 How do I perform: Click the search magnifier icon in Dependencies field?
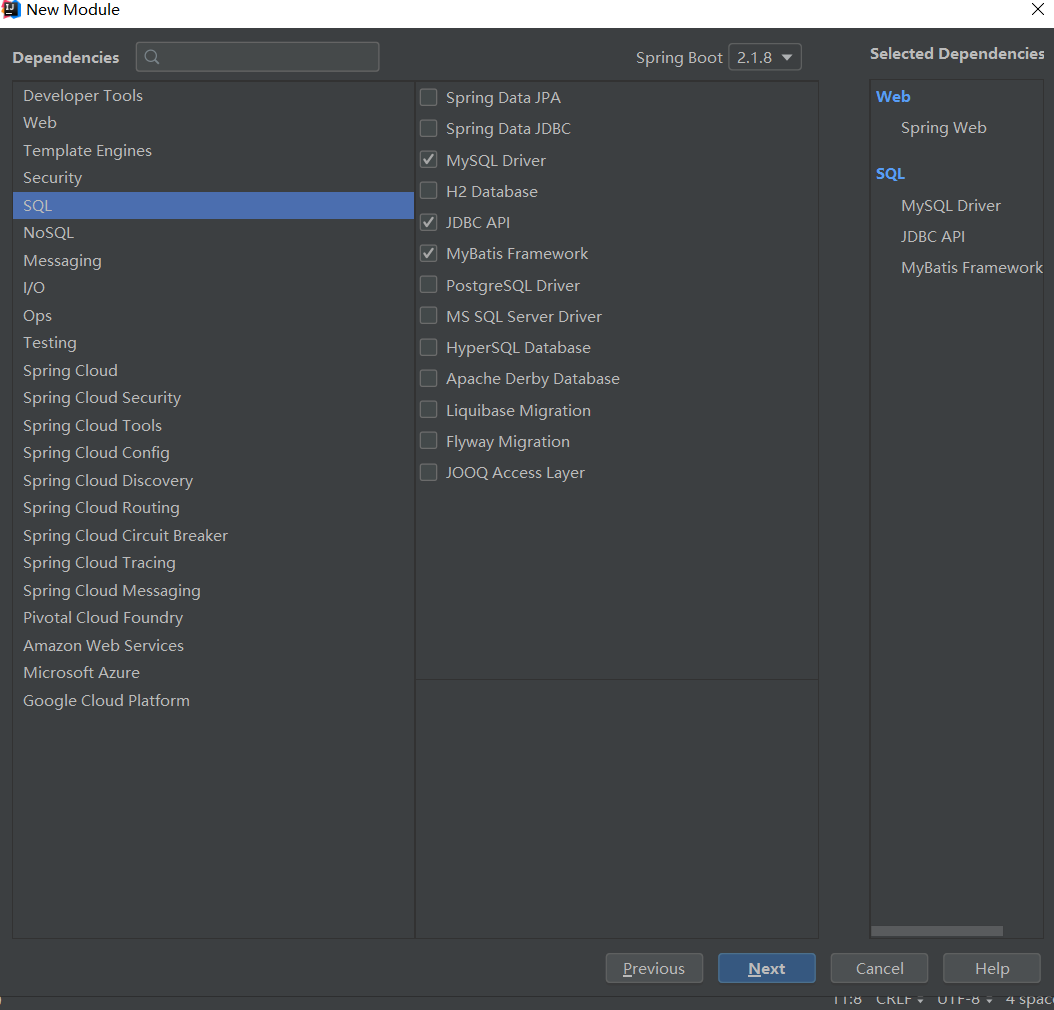[152, 57]
